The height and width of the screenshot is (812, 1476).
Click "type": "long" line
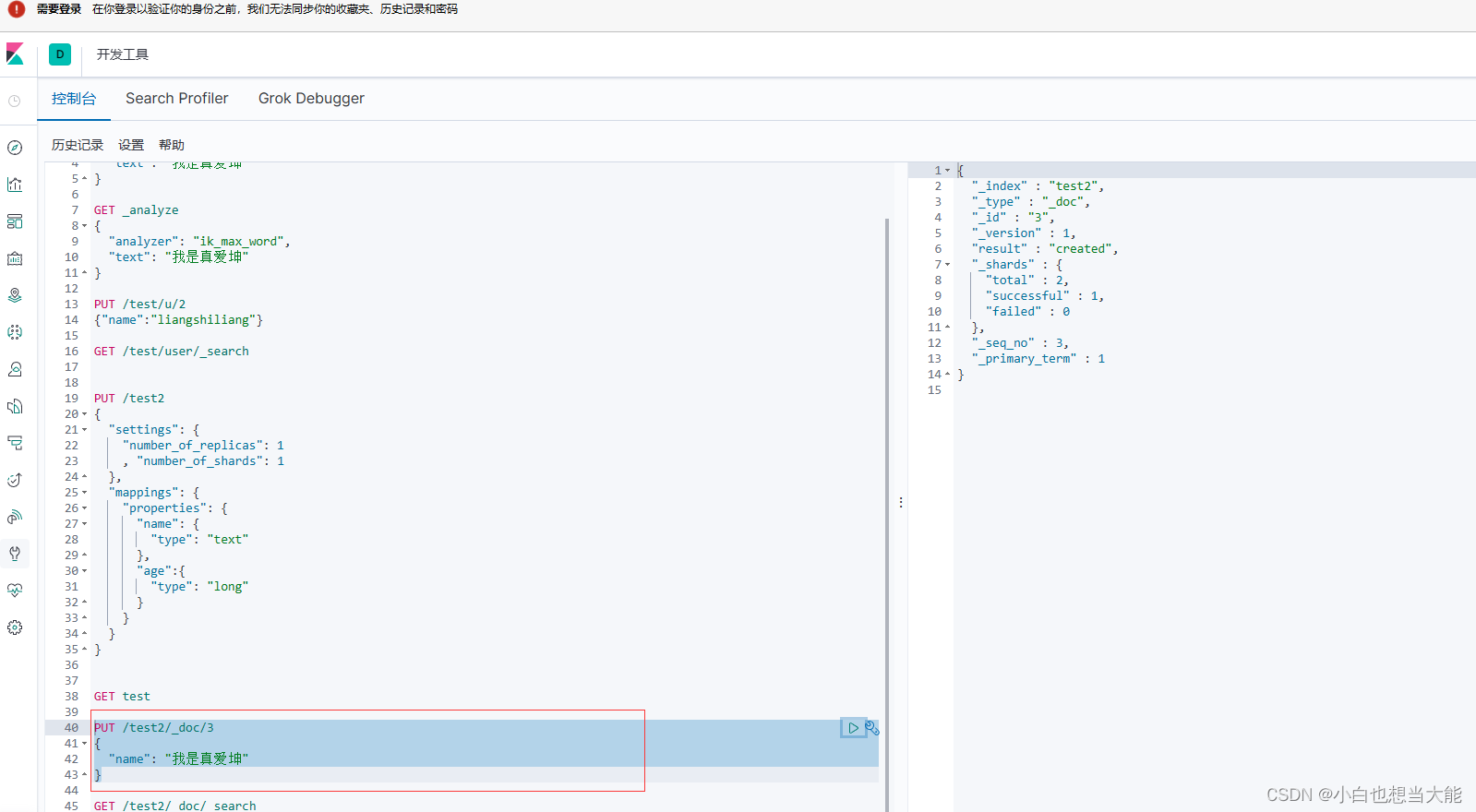tap(199, 587)
